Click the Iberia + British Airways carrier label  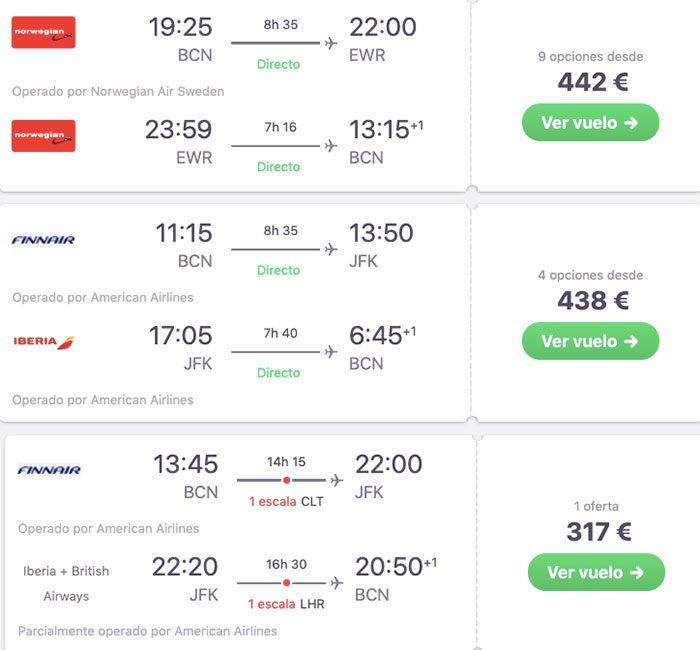click(x=66, y=583)
